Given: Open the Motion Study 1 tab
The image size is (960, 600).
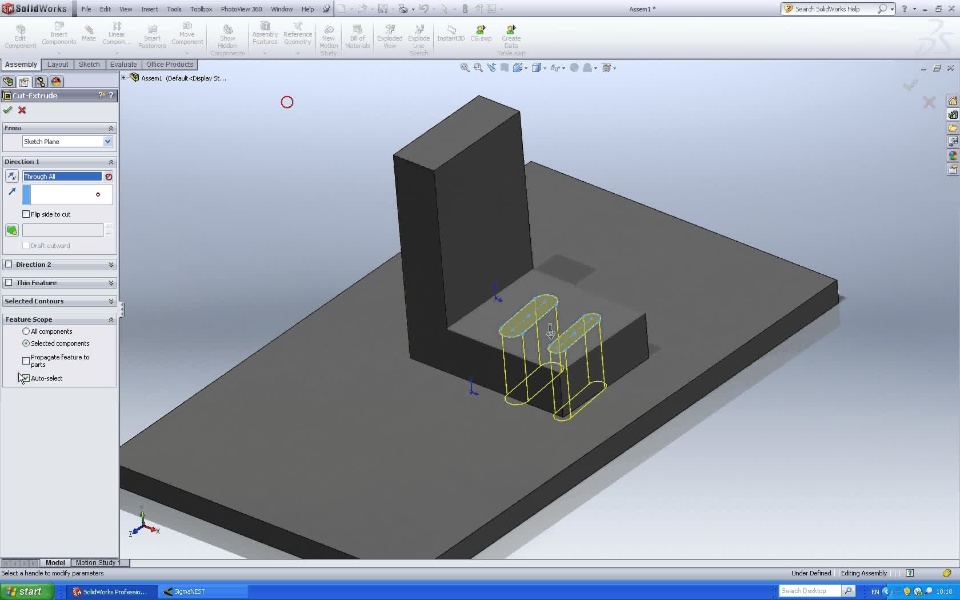Looking at the screenshot, I should (x=97, y=563).
